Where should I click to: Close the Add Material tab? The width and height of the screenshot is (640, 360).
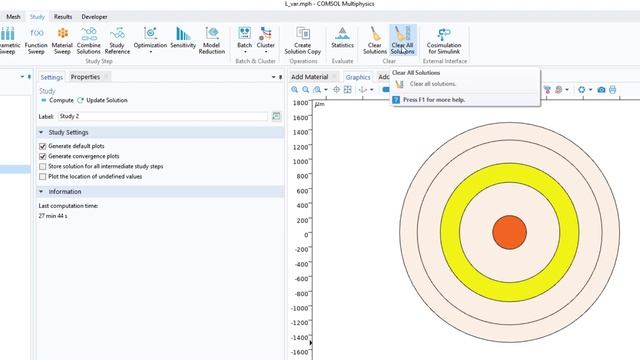click(334, 77)
